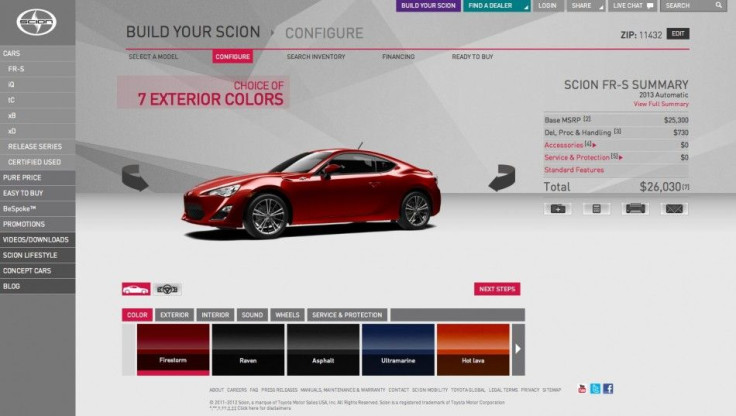Click the search magnifier icon
Screen dimensions: 736x416
click(719, 5)
